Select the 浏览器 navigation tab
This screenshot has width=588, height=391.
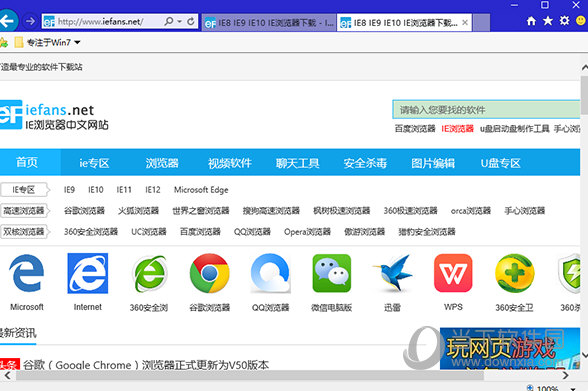tap(162, 163)
